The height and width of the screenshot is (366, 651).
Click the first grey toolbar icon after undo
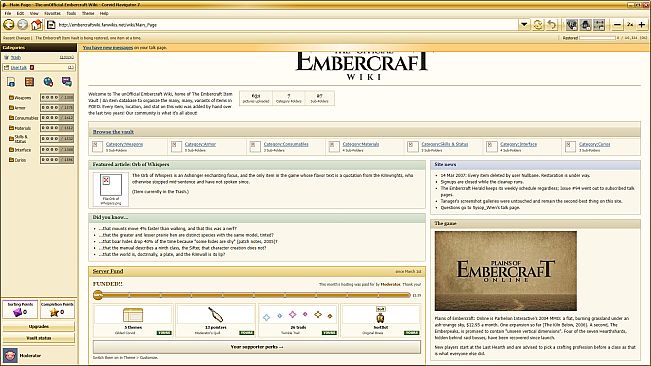[x=572, y=25]
